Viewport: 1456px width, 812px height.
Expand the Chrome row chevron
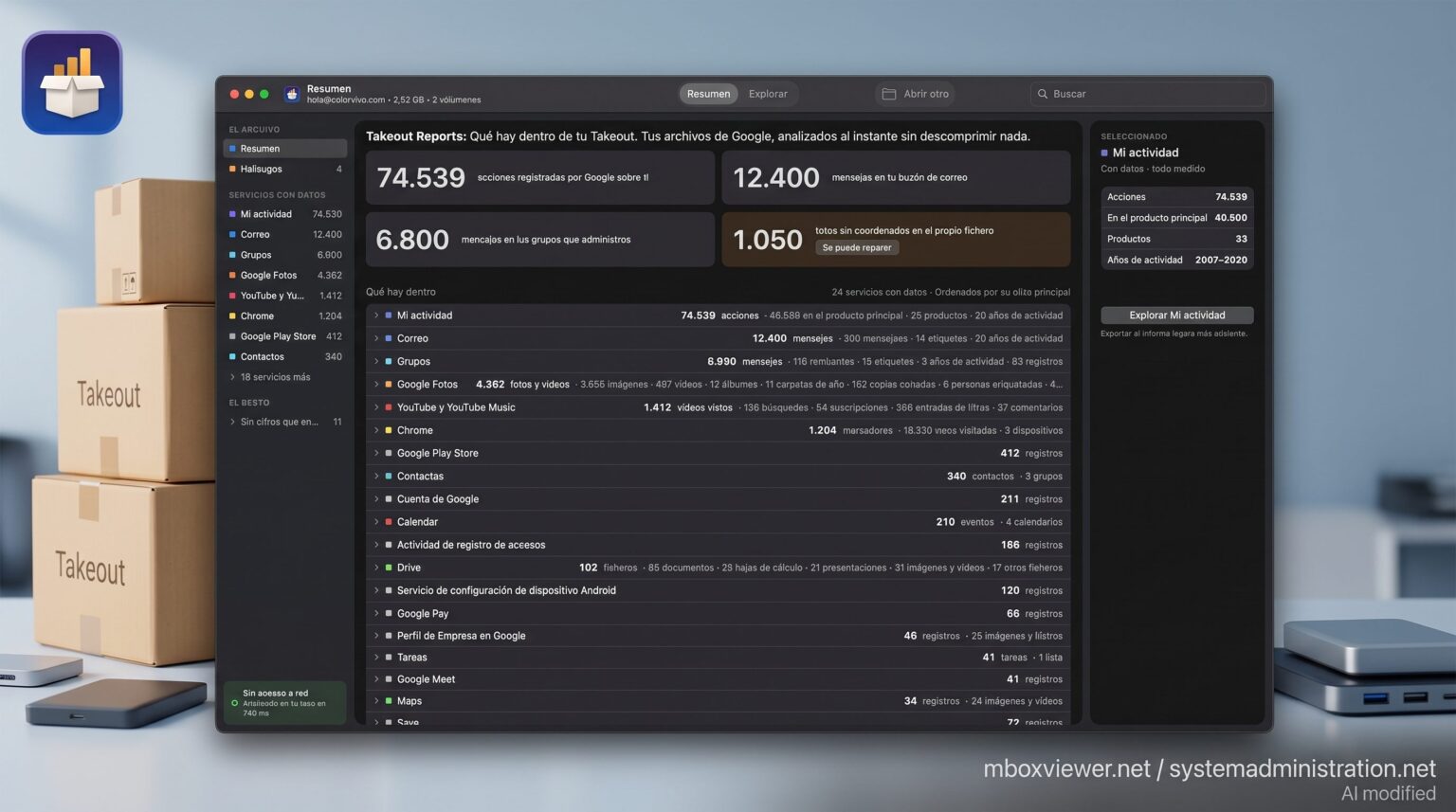coord(376,430)
